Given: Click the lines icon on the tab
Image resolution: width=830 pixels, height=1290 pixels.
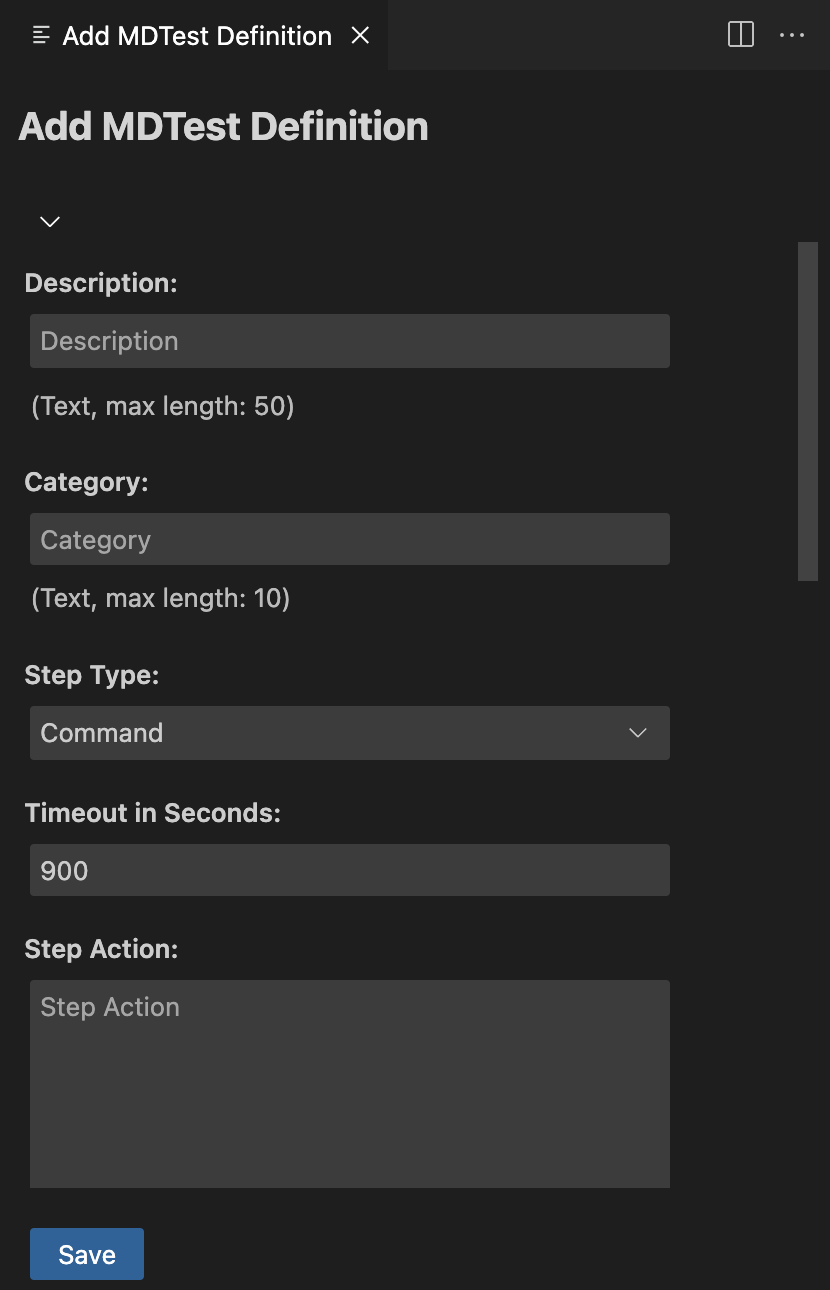Looking at the screenshot, I should click(x=41, y=36).
